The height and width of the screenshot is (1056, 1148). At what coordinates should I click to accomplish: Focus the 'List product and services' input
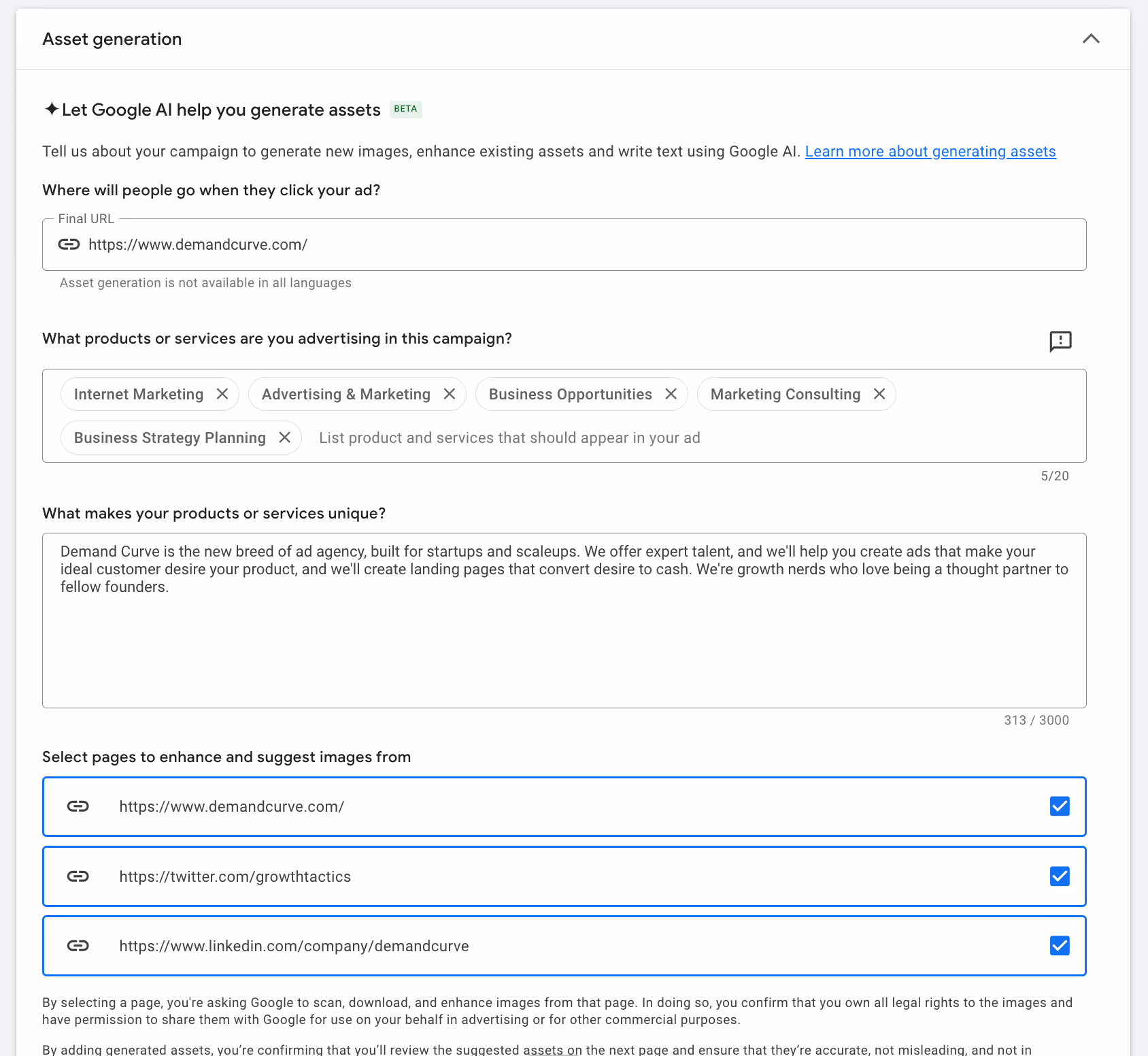point(509,438)
